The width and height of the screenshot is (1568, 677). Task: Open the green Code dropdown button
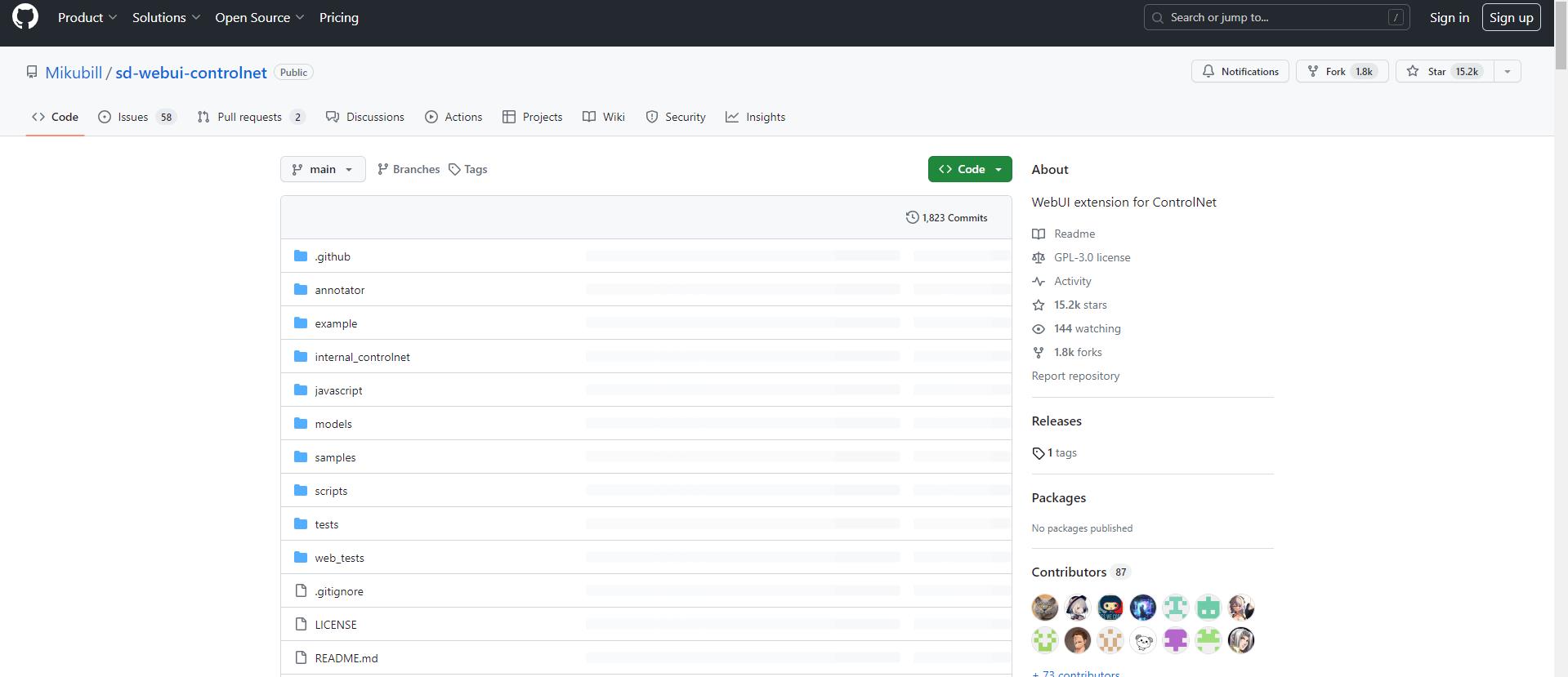(x=969, y=169)
